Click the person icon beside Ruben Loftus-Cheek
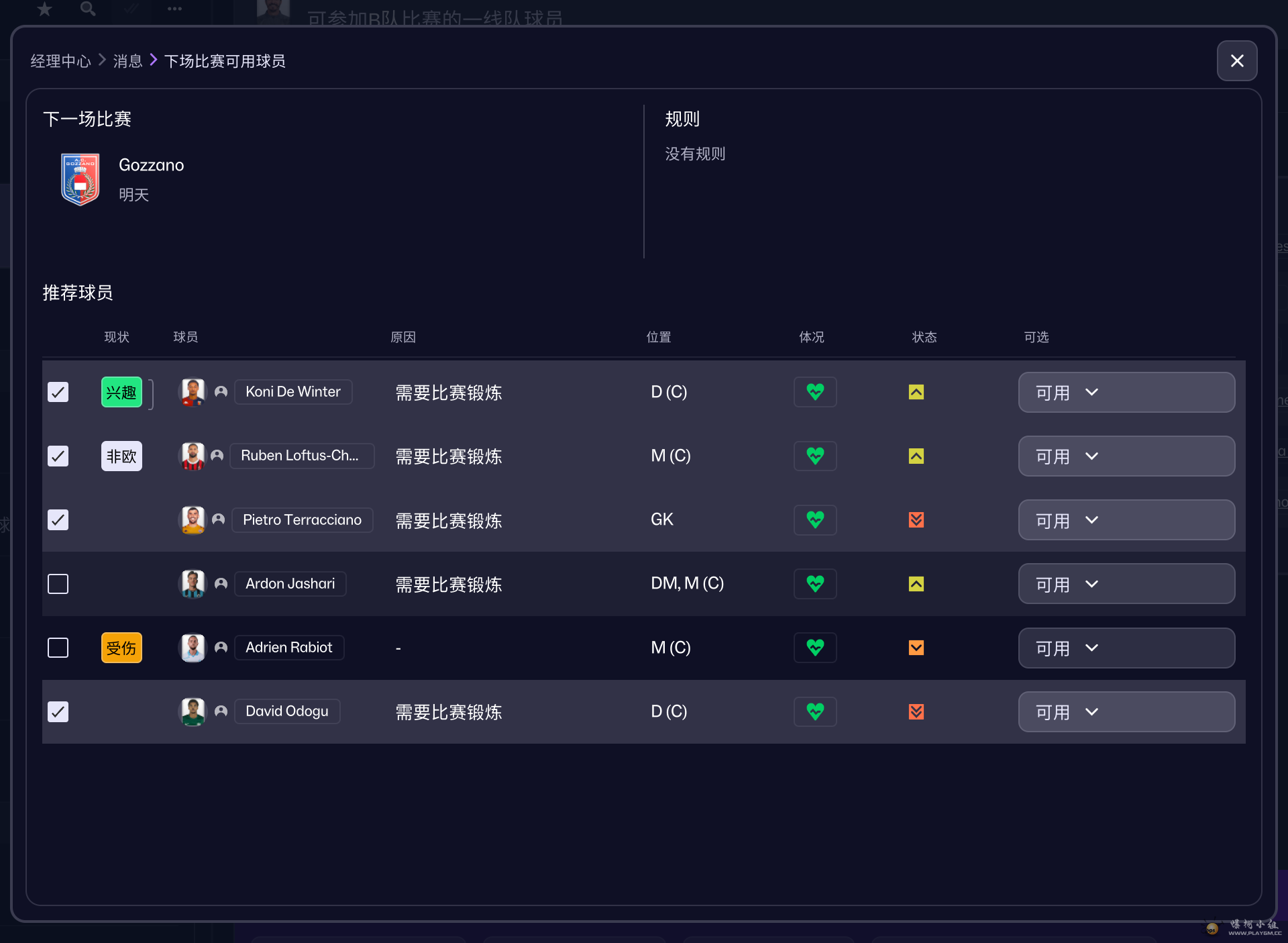This screenshot has height=943, width=1288. pyautogui.click(x=217, y=456)
